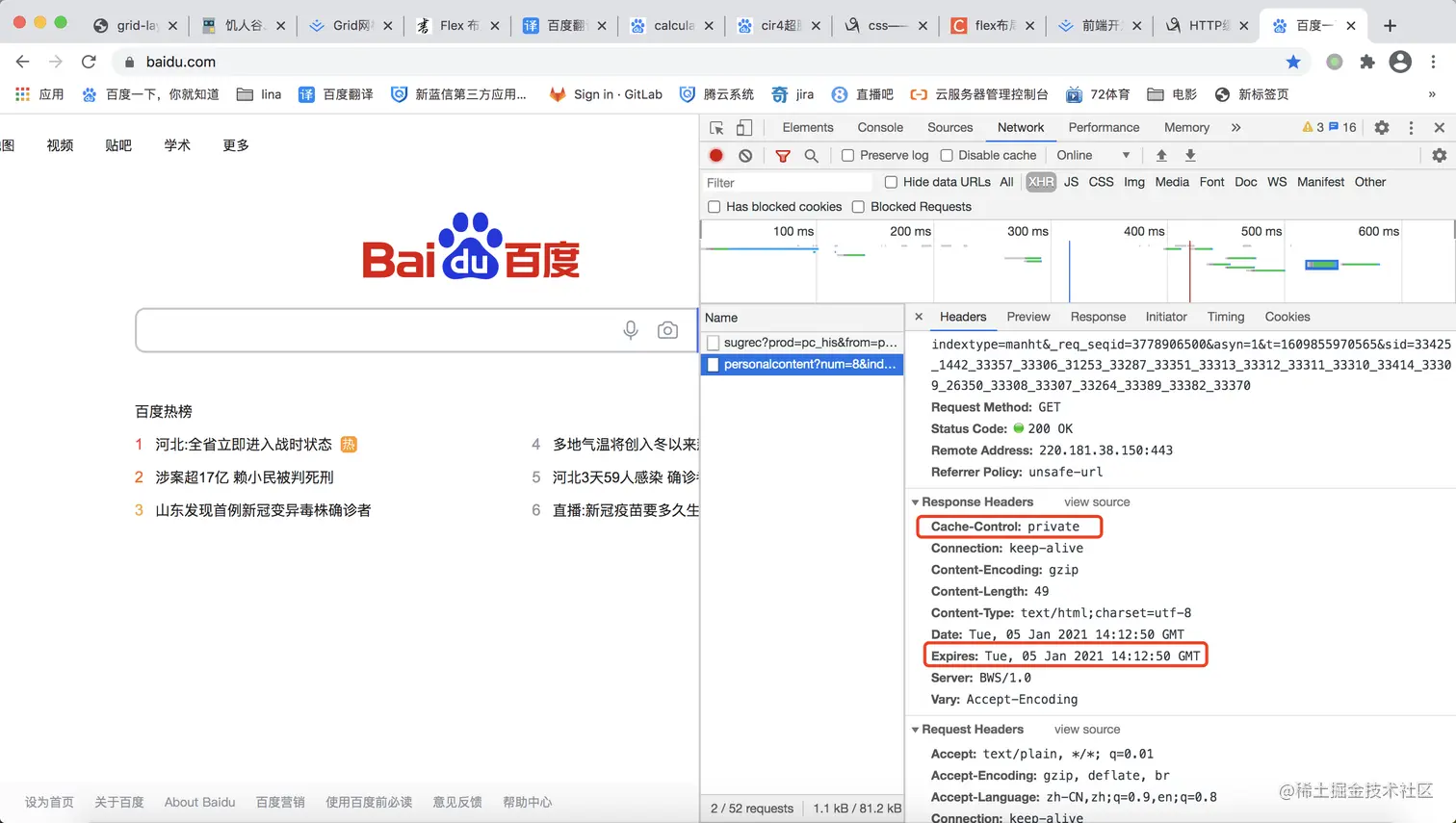This screenshot has height=823, width=1456.
Task: Open the Performance tab
Action: (x=1104, y=127)
